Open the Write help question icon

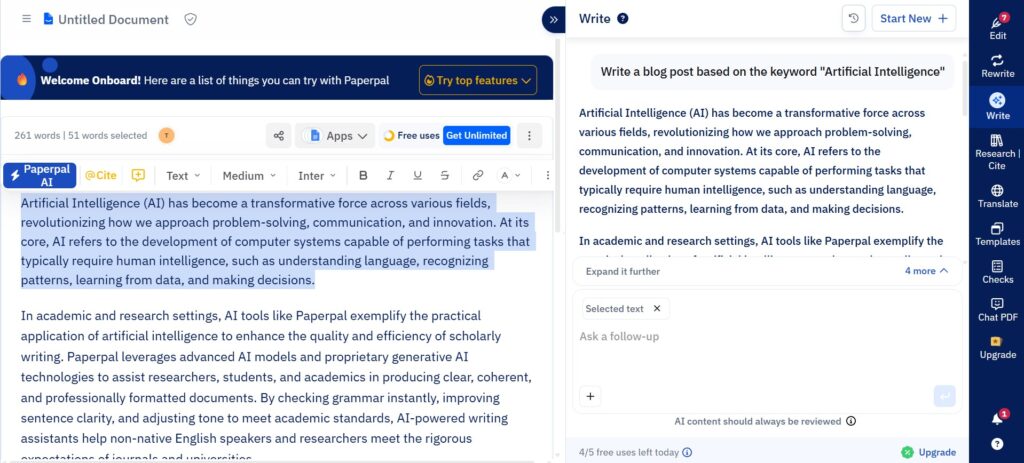coord(623,19)
